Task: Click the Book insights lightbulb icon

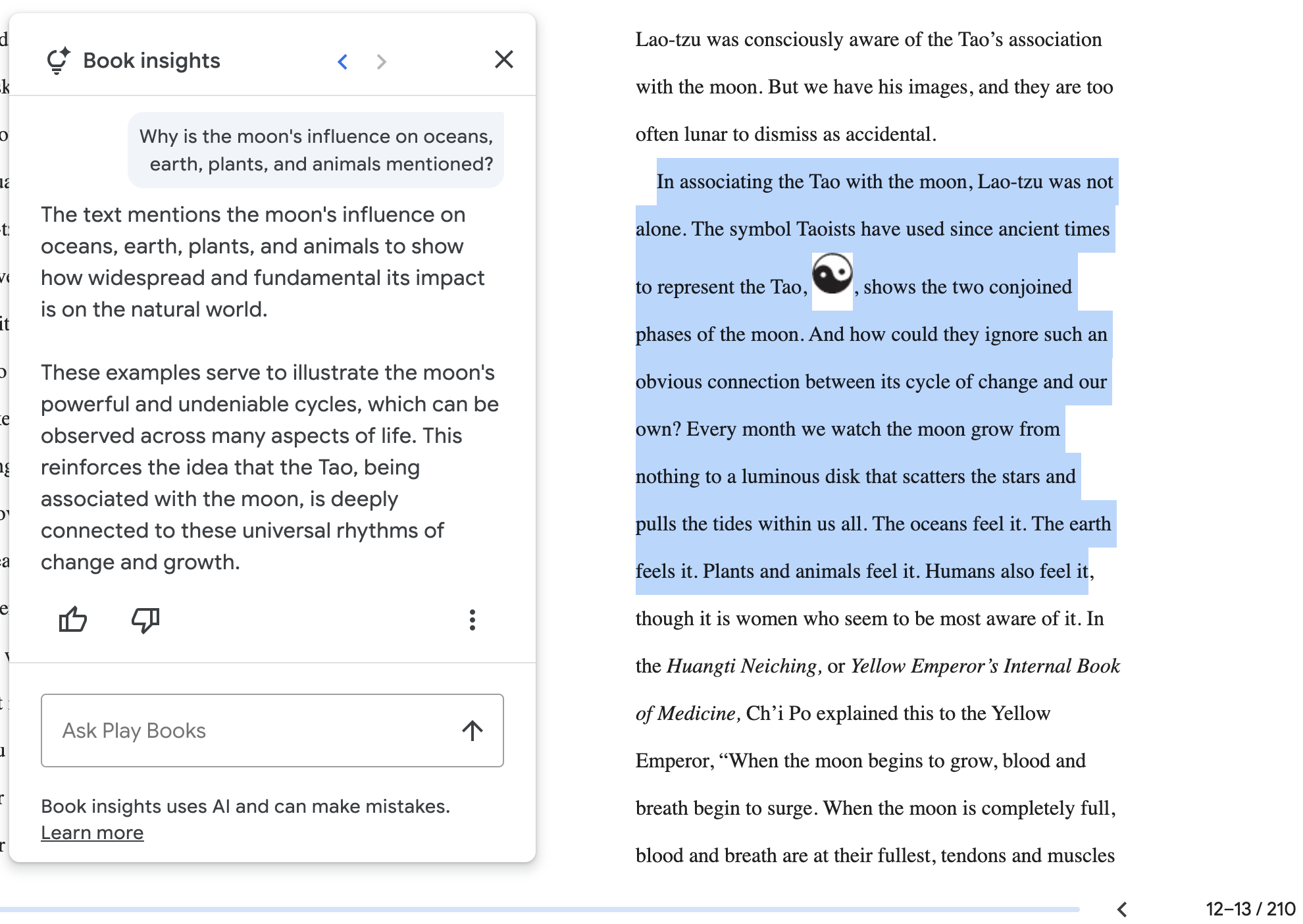Action: (58, 61)
